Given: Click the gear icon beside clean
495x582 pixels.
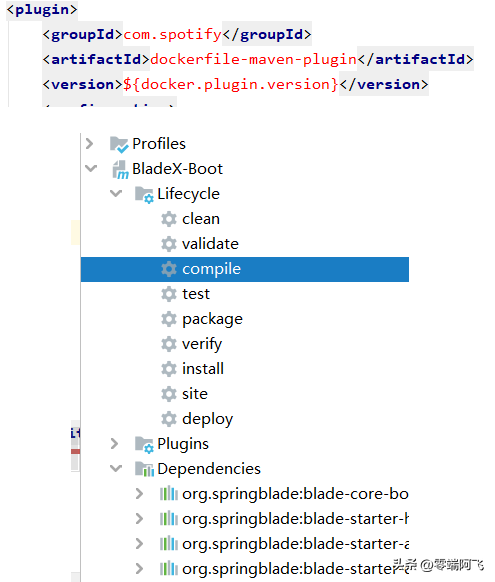Looking at the screenshot, I should [x=169, y=219].
